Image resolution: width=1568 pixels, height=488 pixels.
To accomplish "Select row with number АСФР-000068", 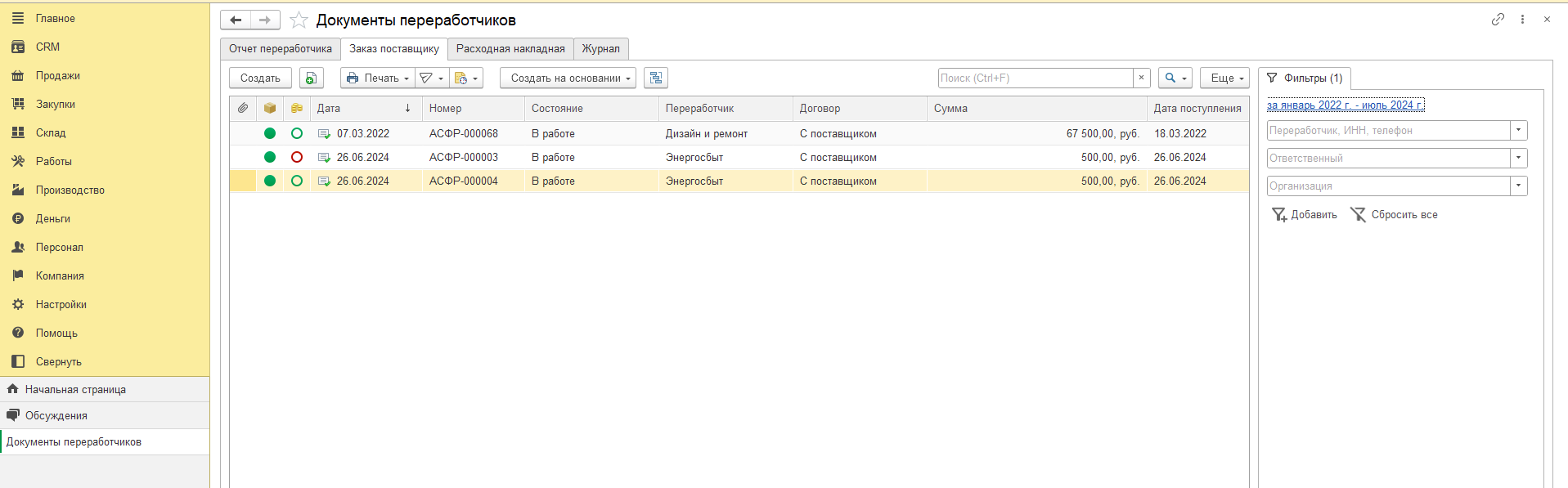I will 739,133.
